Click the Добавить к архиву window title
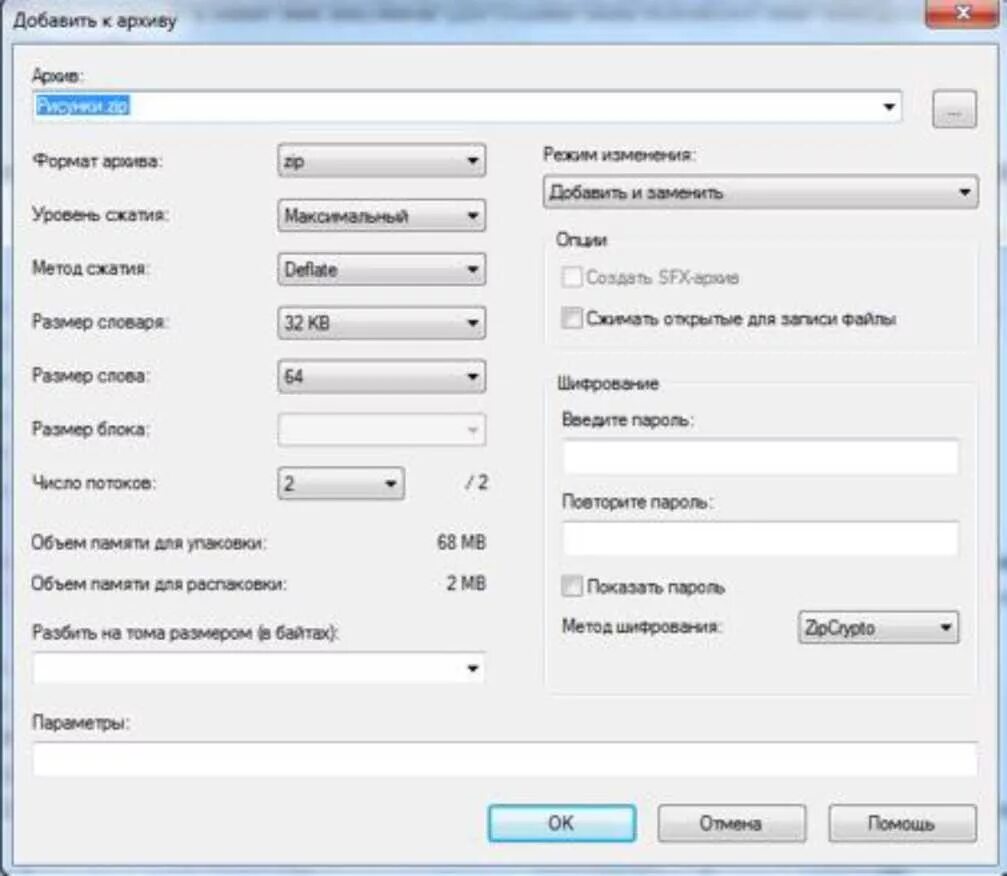The height and width of the screenshot is (876, 1007). coord(94,21)
